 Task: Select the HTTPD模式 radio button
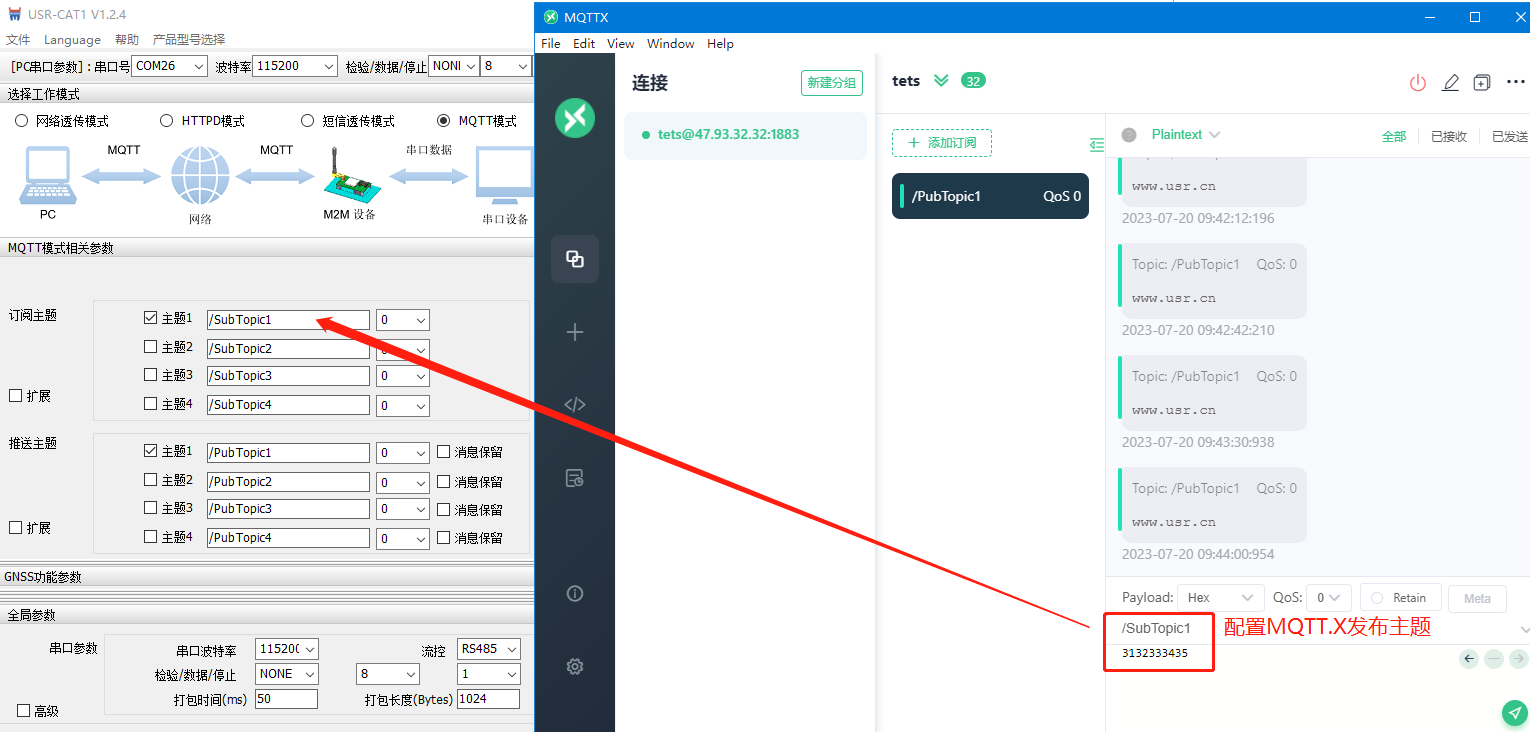(167, 121)
